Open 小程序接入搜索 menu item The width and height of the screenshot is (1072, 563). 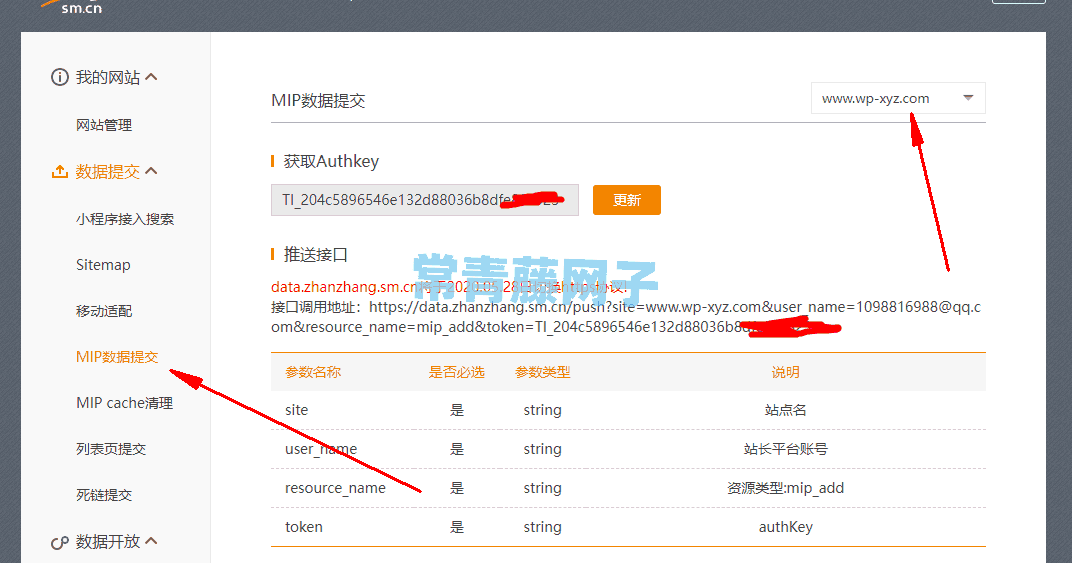click(125, 219)
